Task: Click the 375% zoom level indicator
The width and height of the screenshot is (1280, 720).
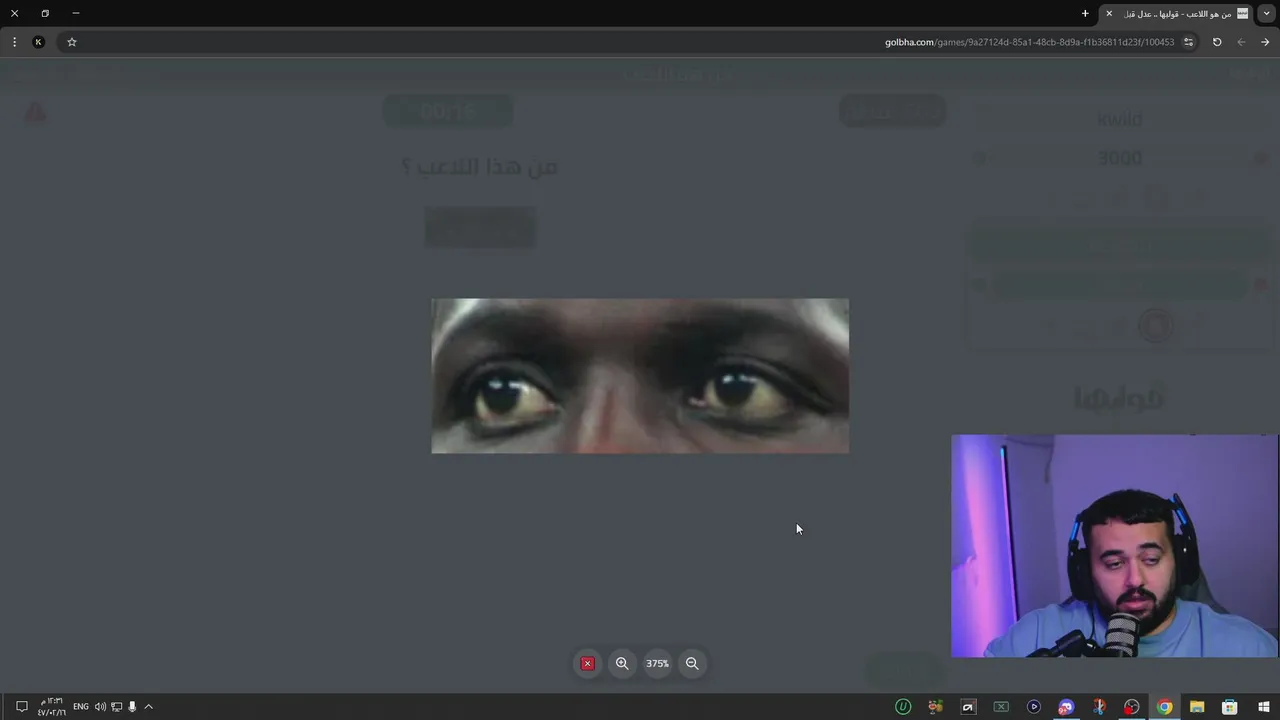Action: [657, 664]
